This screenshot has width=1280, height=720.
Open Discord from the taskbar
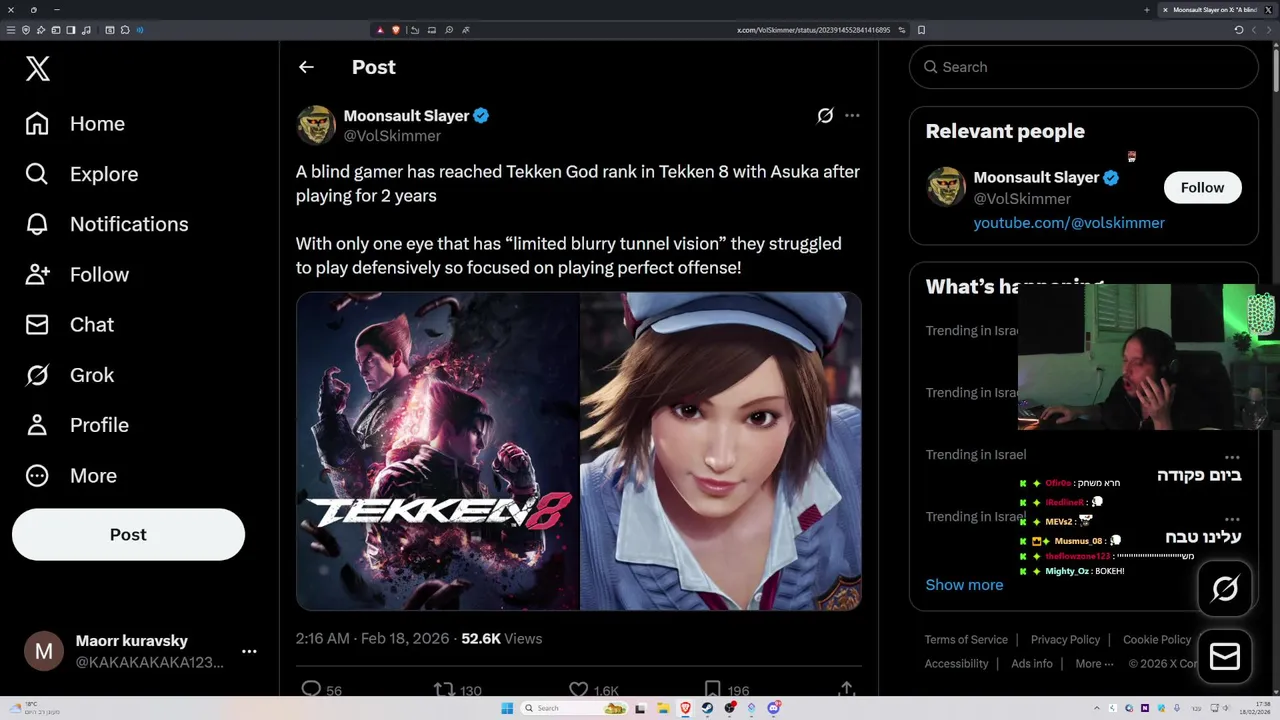click(x=773, y=708)
